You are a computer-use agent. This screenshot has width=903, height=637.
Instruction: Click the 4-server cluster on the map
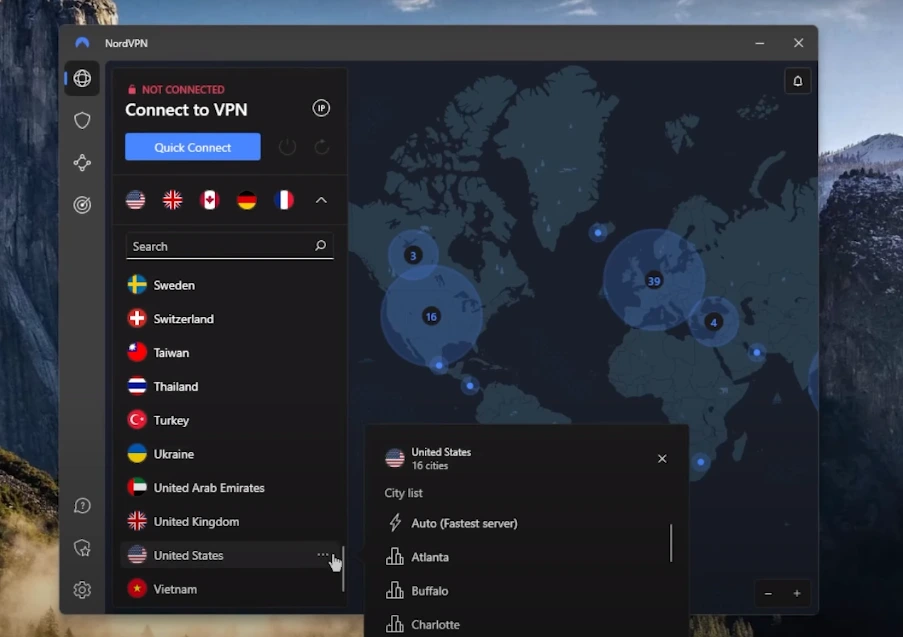[x=714, y=322]
